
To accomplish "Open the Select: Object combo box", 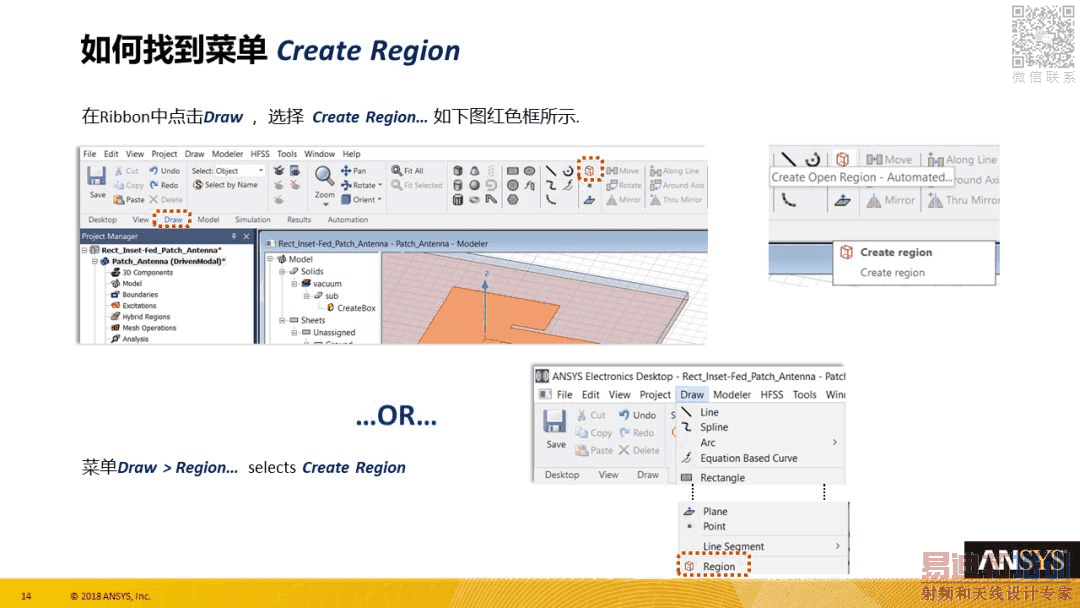I will 227,171.
